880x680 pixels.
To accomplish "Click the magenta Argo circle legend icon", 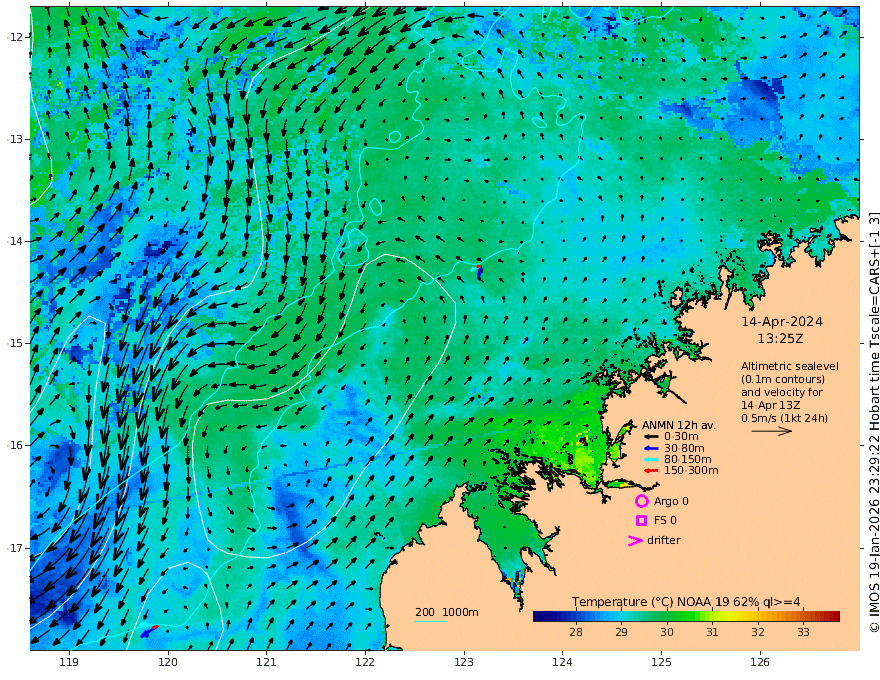I will 641,501.
